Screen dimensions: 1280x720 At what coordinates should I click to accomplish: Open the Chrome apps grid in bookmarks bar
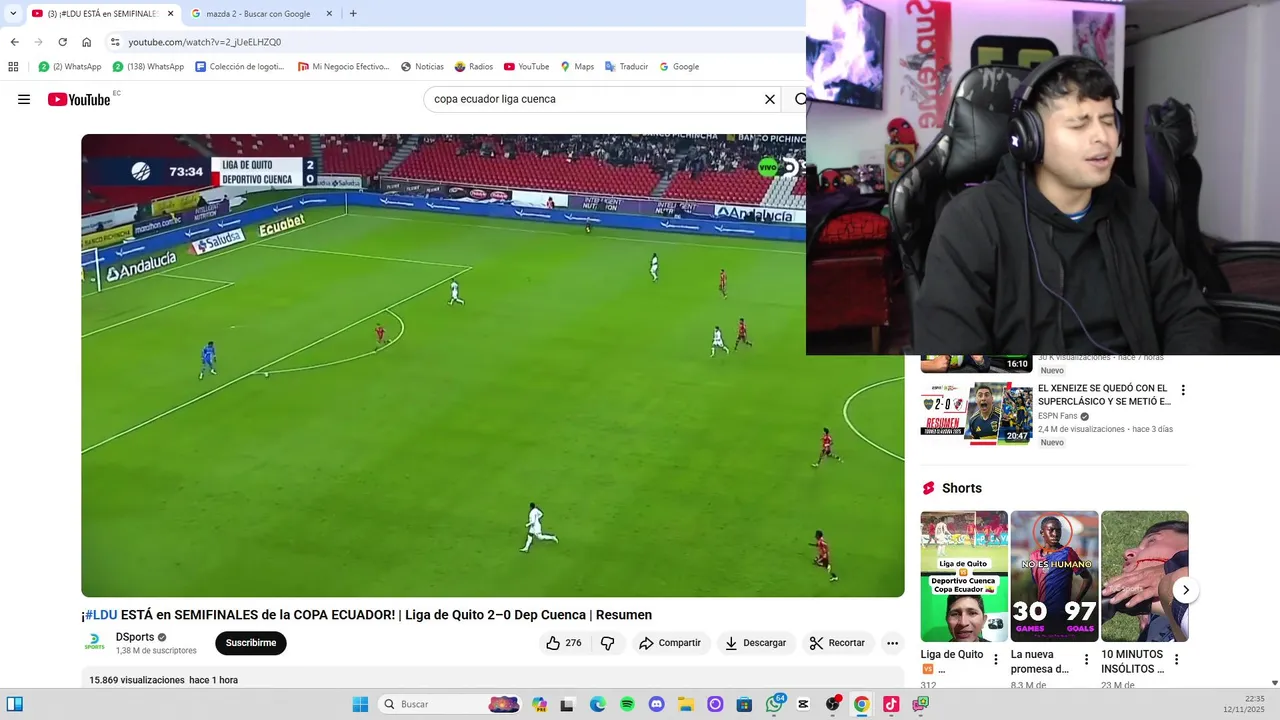[13, 67]
